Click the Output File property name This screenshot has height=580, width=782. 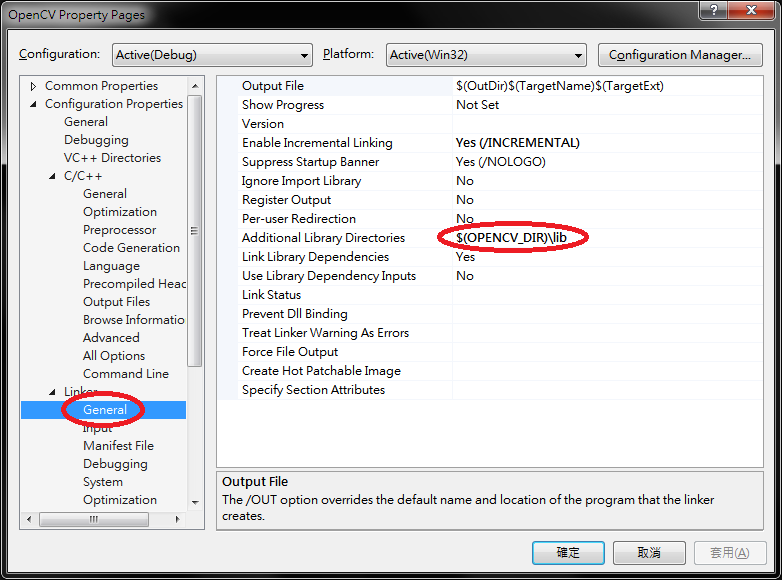pos(273,86)
